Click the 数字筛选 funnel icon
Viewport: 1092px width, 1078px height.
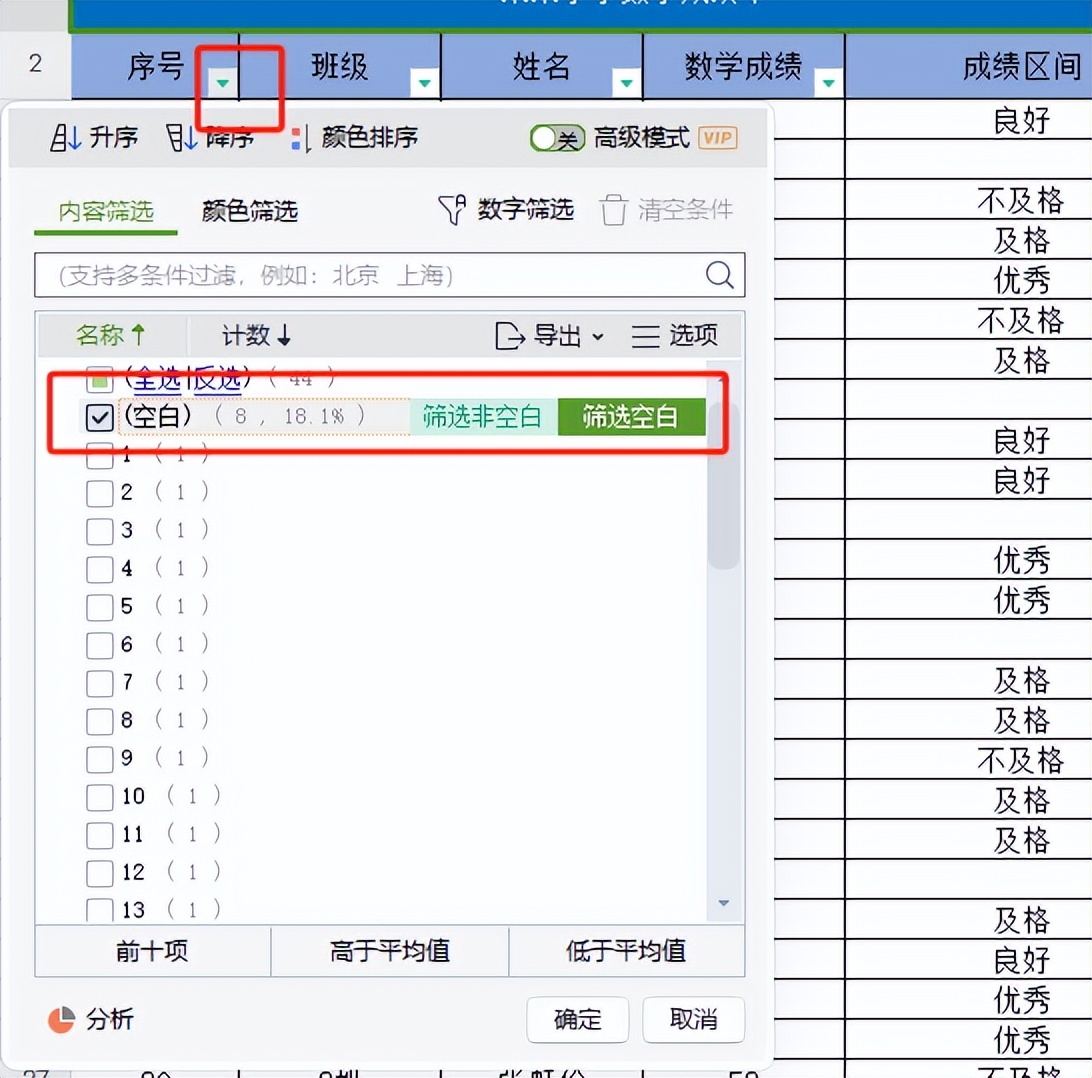(452, 210)
